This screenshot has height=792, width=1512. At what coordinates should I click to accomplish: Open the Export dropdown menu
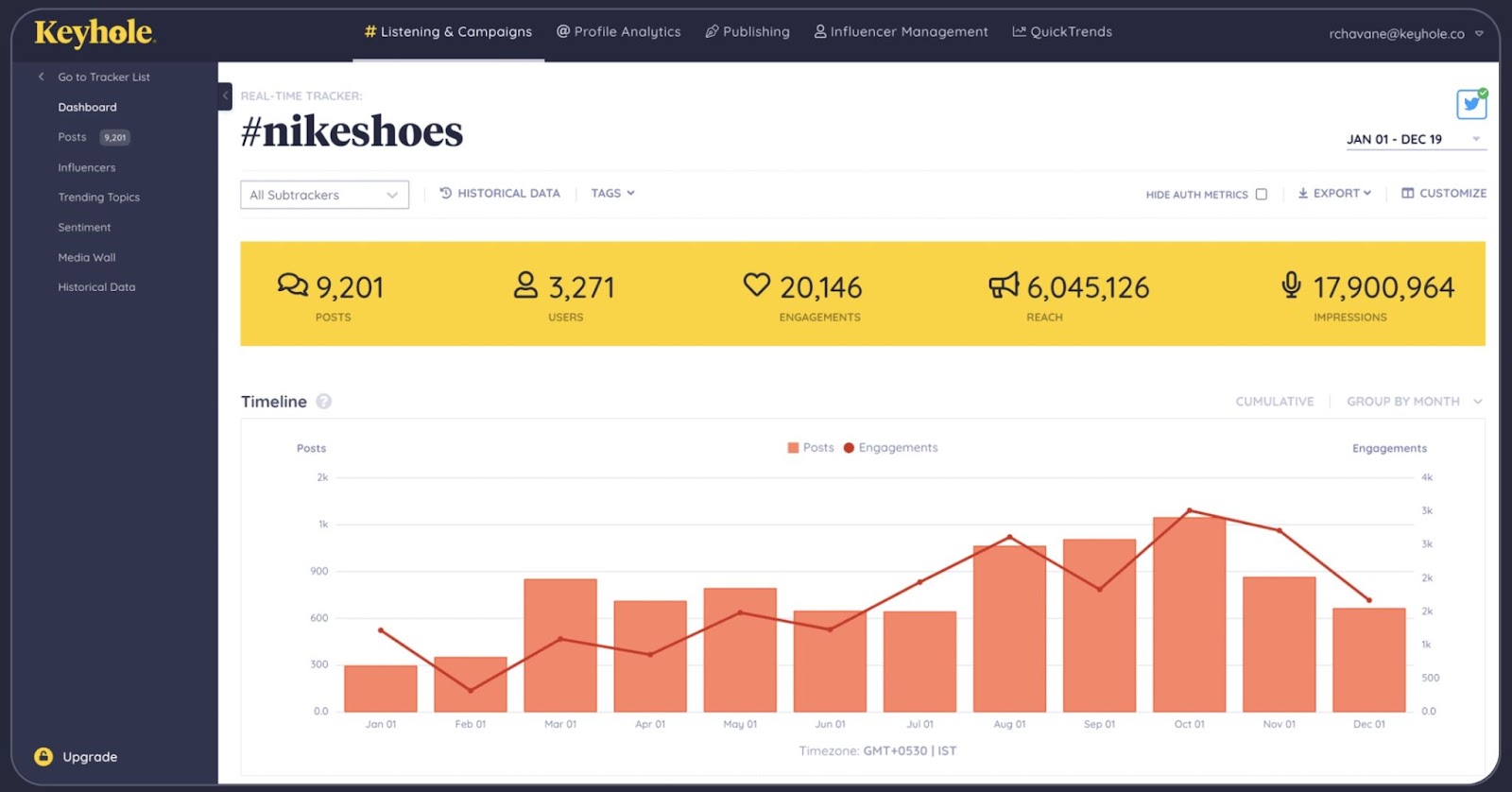point(1334,193)
